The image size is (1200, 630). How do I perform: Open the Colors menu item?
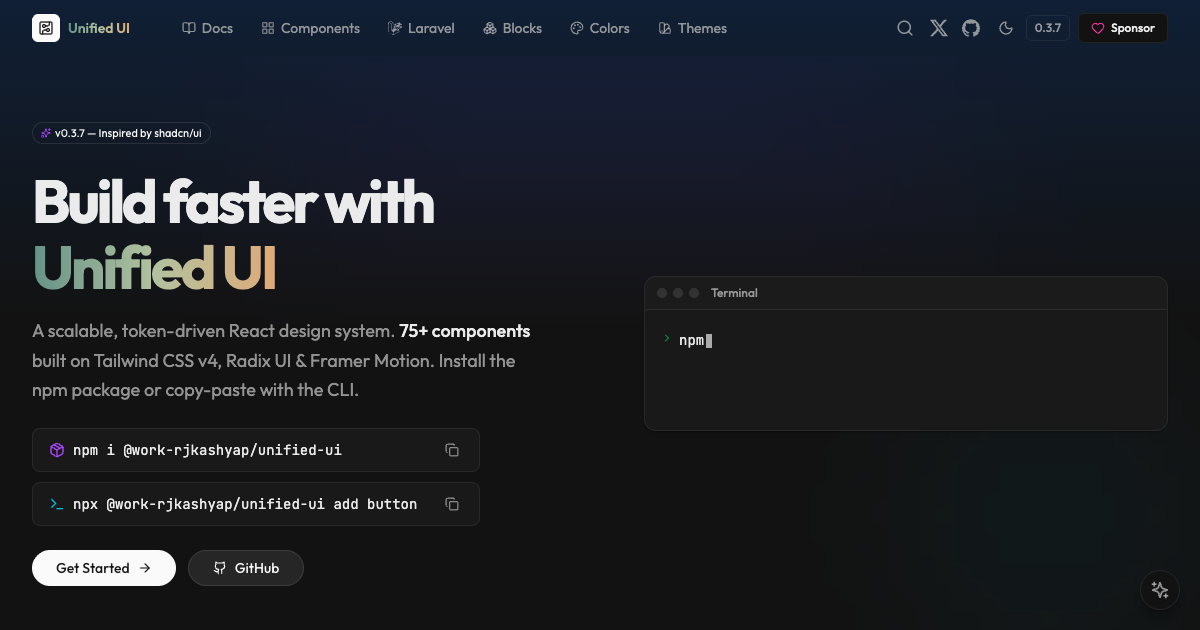(600, 28)
